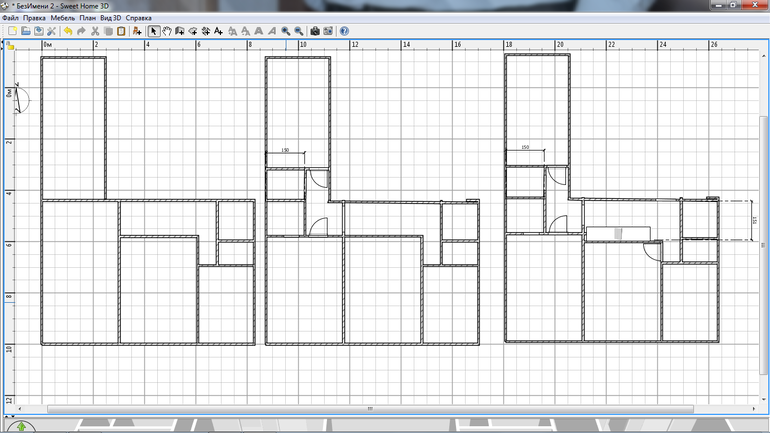Select the upper door in the middle plan
The image size is (770, 433).
coord(317,179)
